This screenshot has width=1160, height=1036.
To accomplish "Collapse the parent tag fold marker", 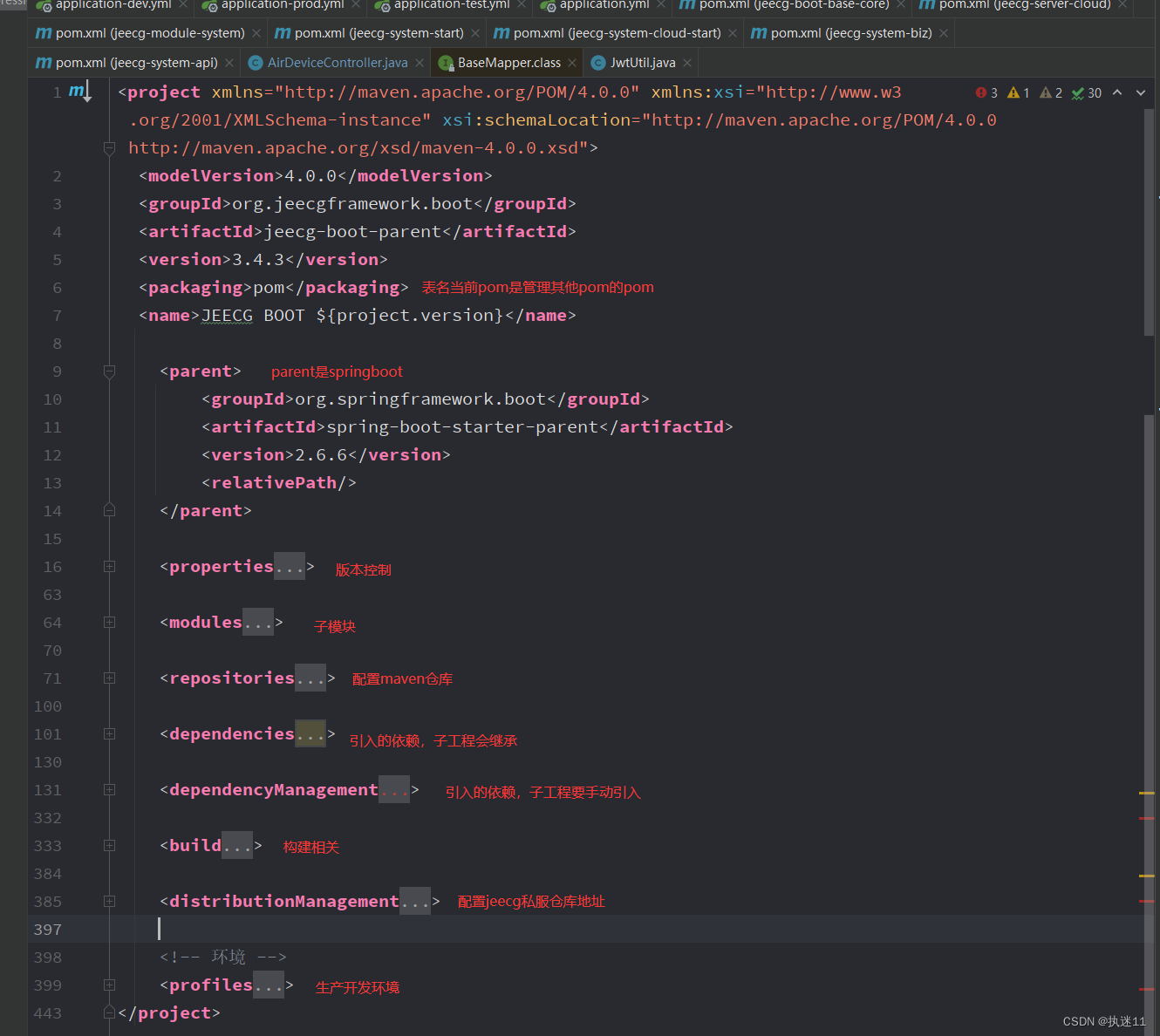I will point(109,371).
